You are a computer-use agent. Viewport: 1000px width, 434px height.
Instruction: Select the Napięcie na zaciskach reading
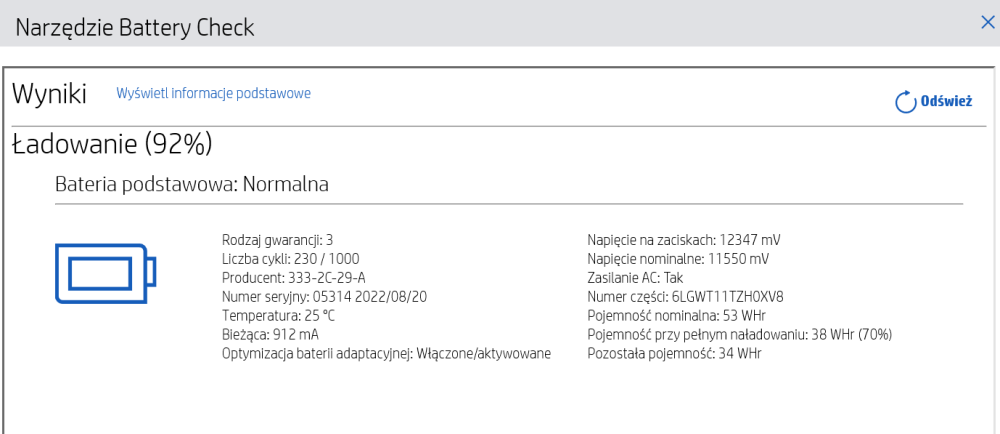coord(684,240)
